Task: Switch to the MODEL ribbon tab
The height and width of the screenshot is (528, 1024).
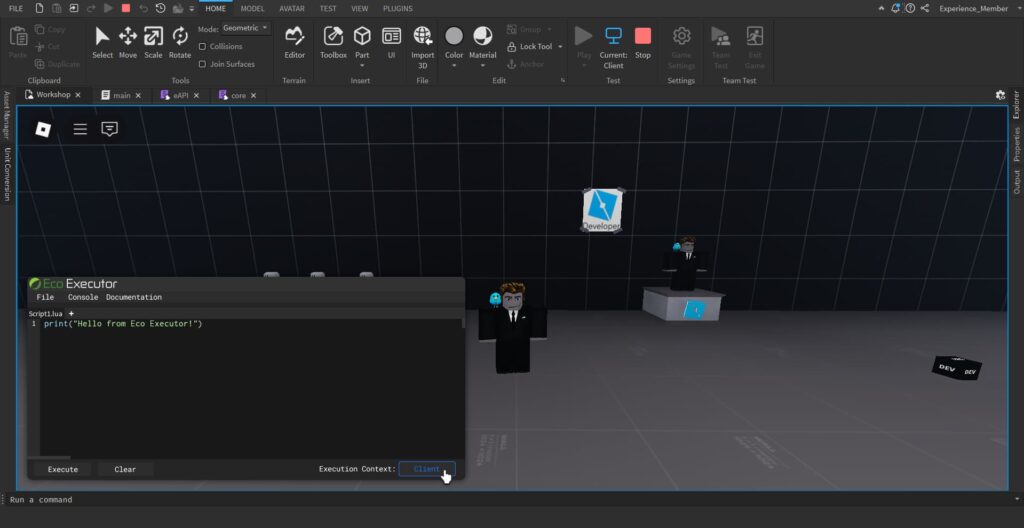Action: 252,8
